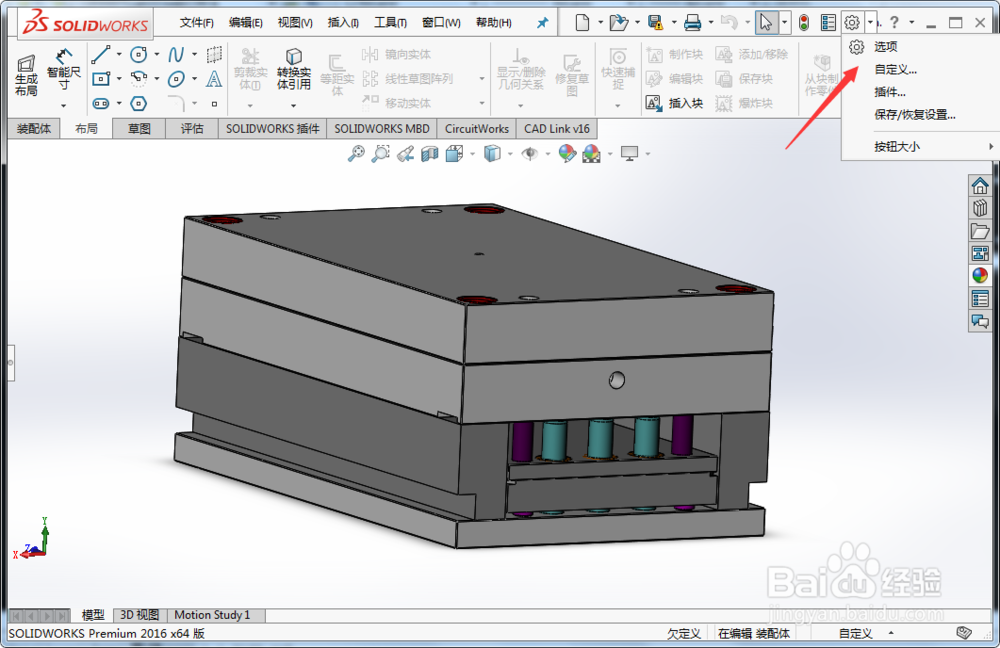Click the Edit Appearance color ball icon
The width and height of the screenshot is (1000, 648).
[x=567, y=153]
